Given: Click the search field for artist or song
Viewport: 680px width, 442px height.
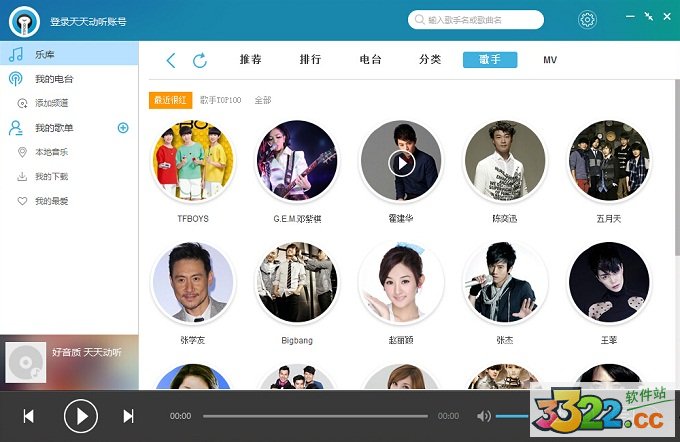Looking at the screenshot, I should (476, 20).
